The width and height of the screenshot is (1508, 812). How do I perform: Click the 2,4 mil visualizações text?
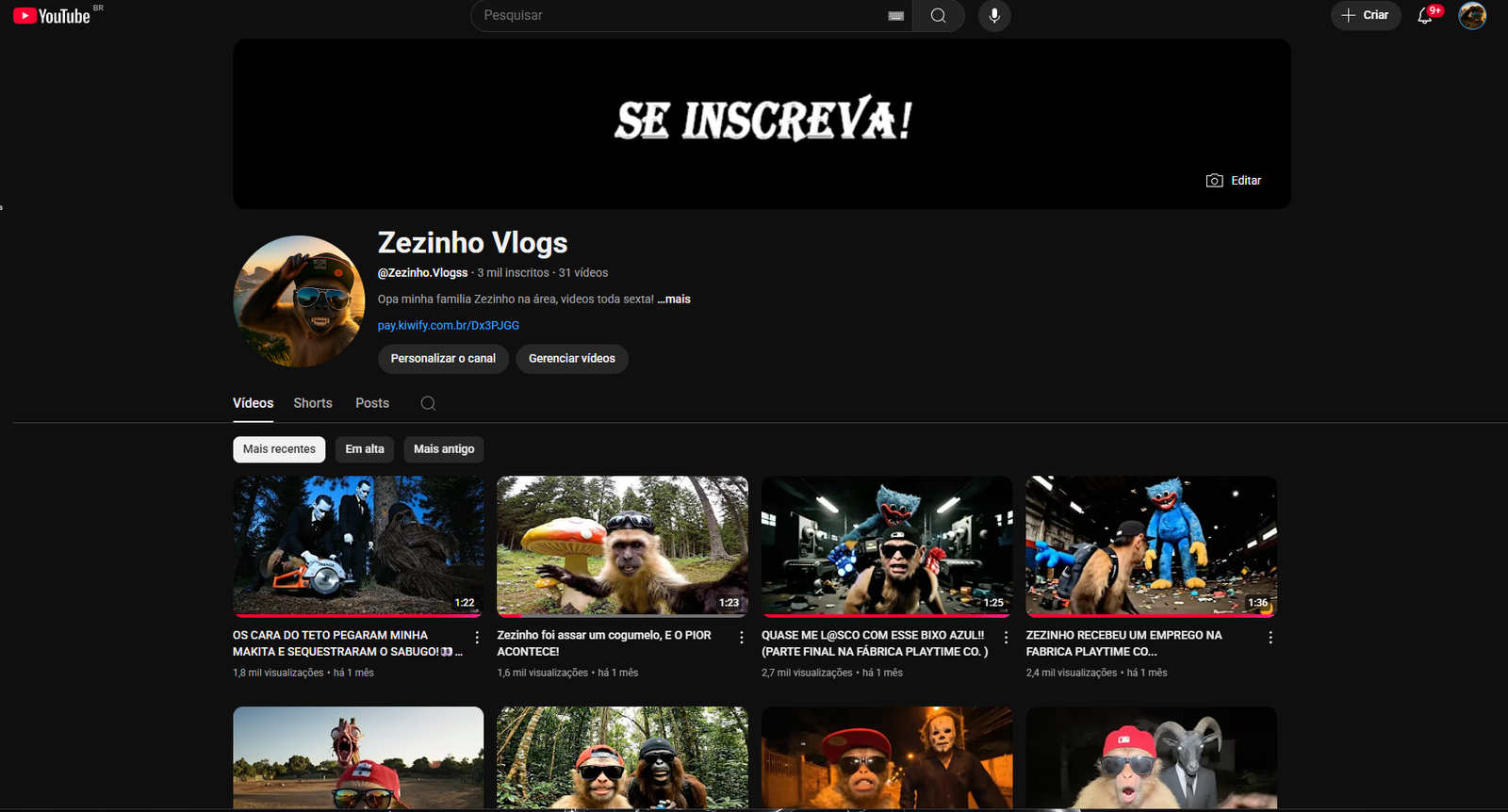[x=1071, y=673]
